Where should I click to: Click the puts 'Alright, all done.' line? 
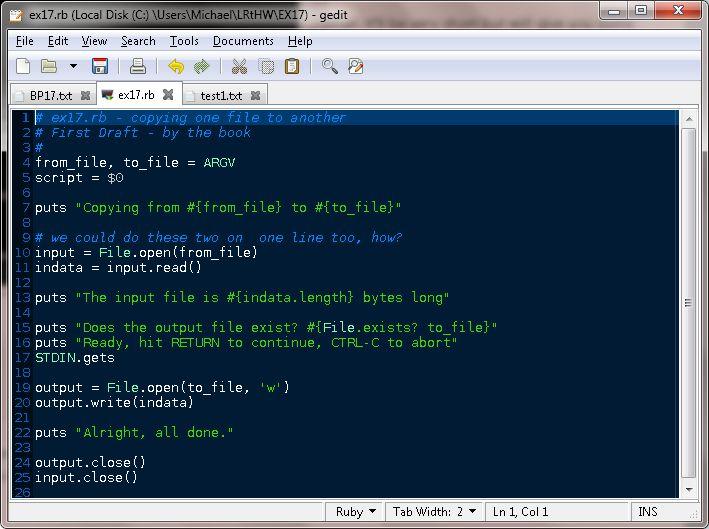[134, 433]
